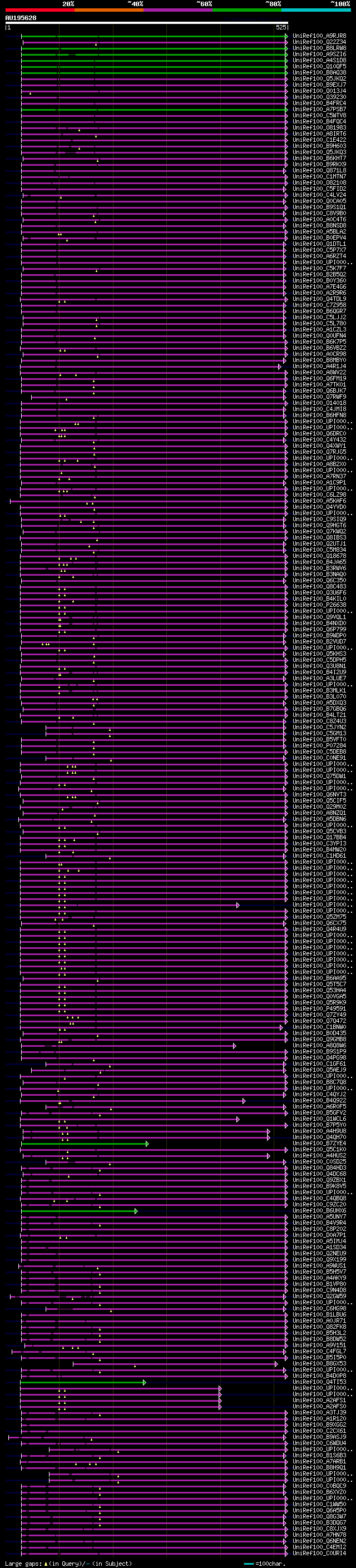The image size is (356, 1568).
Task: Select the UniRef100_A8NZQ1 label
Action: pos(319,813)
